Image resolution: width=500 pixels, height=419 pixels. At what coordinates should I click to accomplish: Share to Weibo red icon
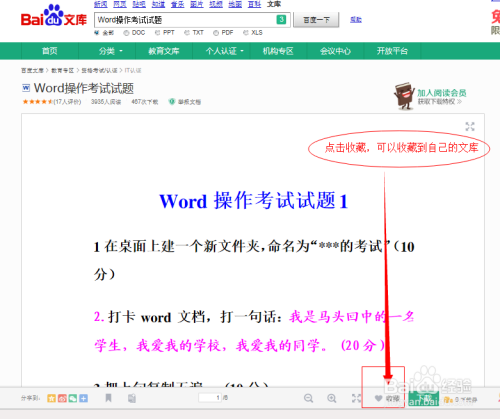62,398
